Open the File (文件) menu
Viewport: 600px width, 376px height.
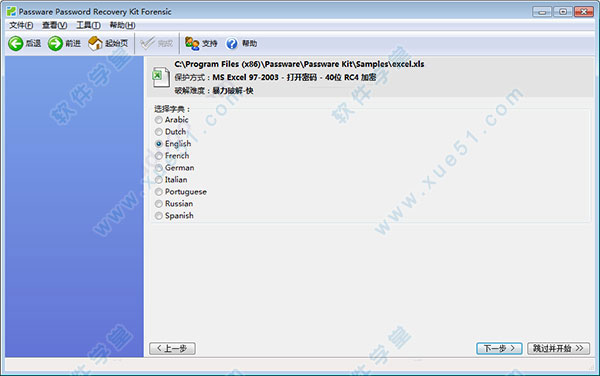click(x=21, y=25)
